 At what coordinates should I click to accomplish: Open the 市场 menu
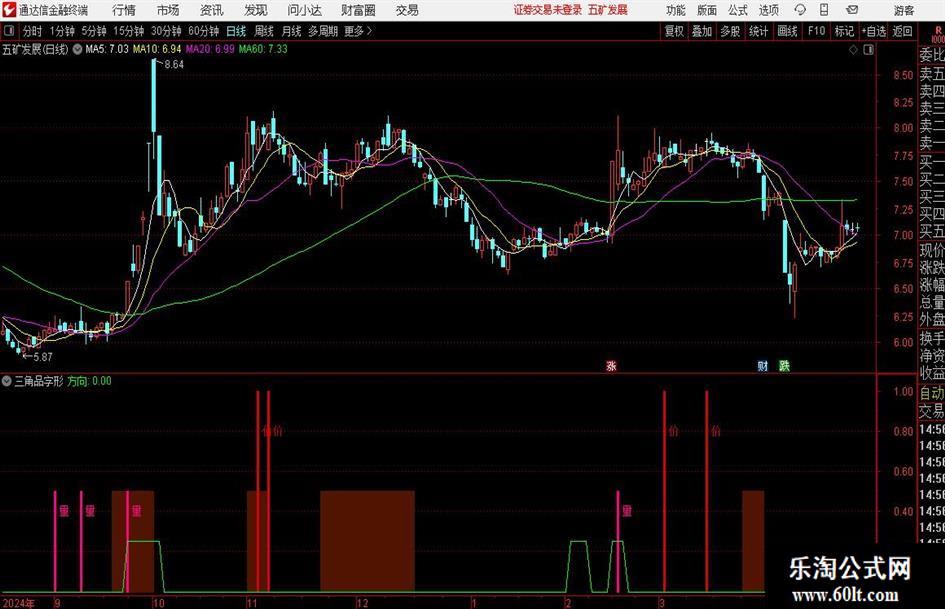click(x=168, y=10)
